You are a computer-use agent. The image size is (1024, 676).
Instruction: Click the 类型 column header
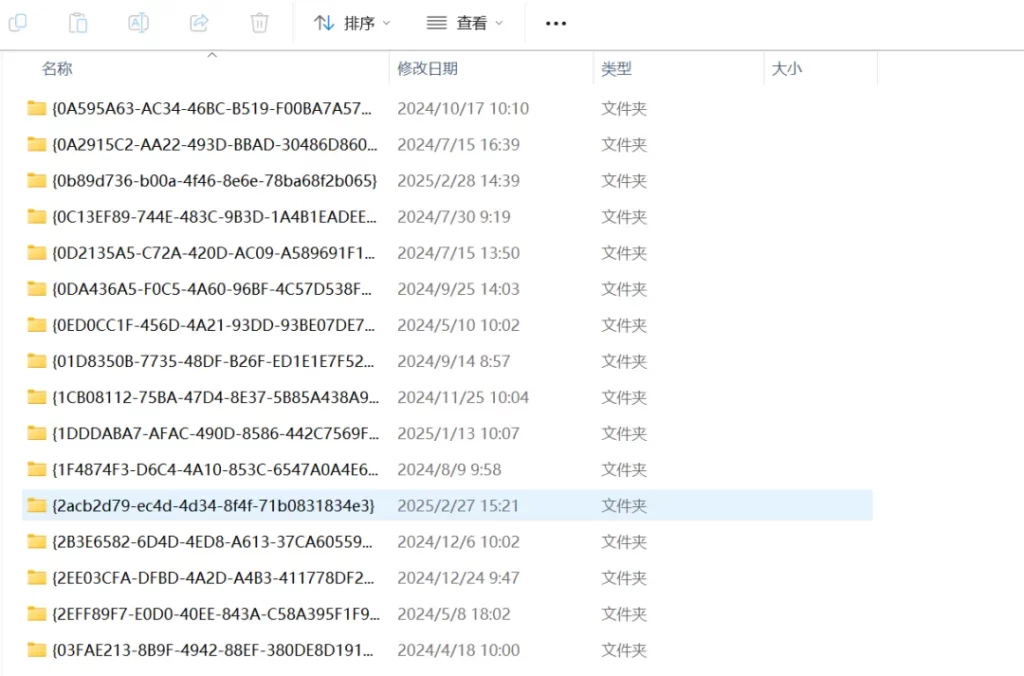pyautogui.click(x=616, y=69)
